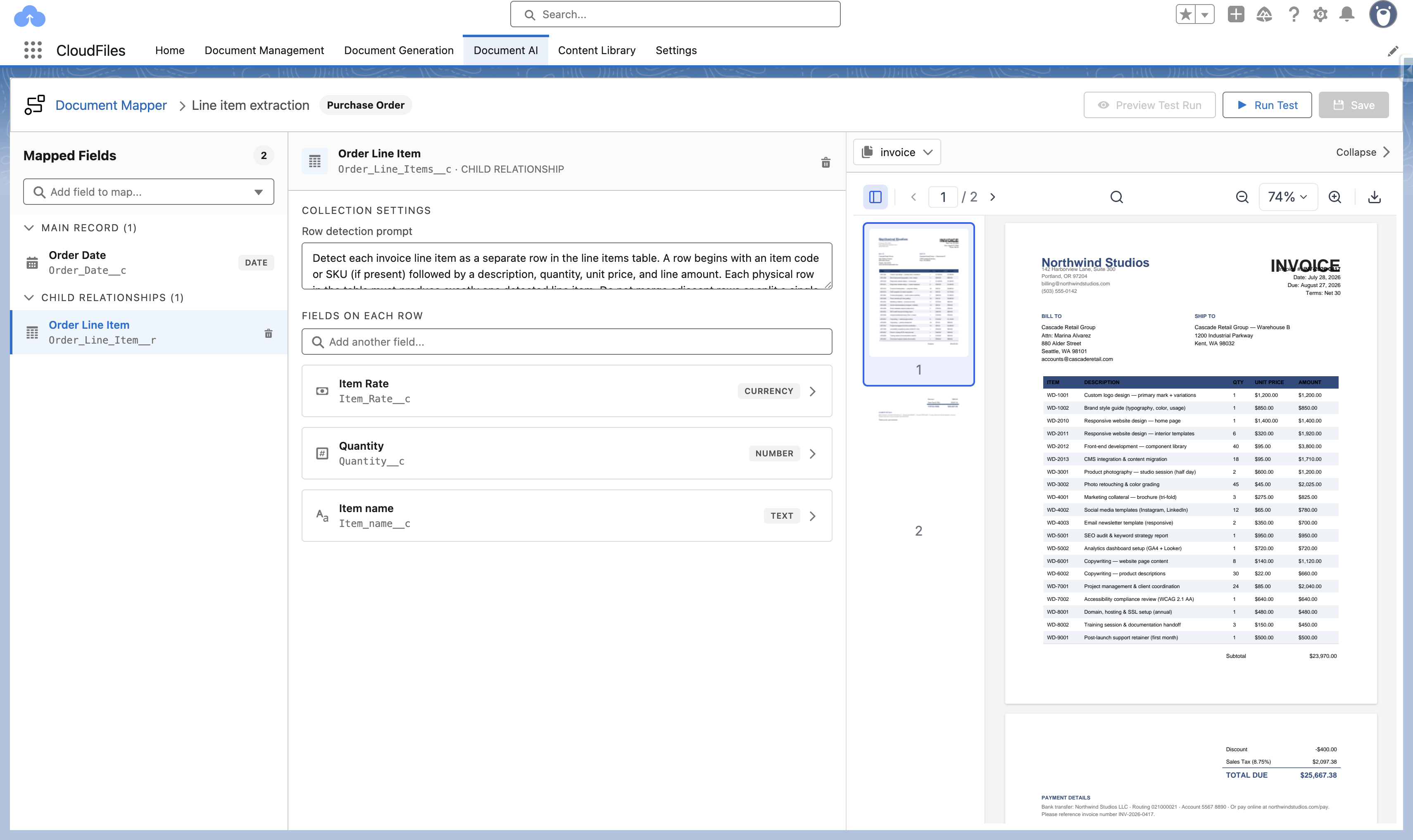The image size is (1413, 840).
Task: Open the user profile avatar
Action: pos(1383,14)
